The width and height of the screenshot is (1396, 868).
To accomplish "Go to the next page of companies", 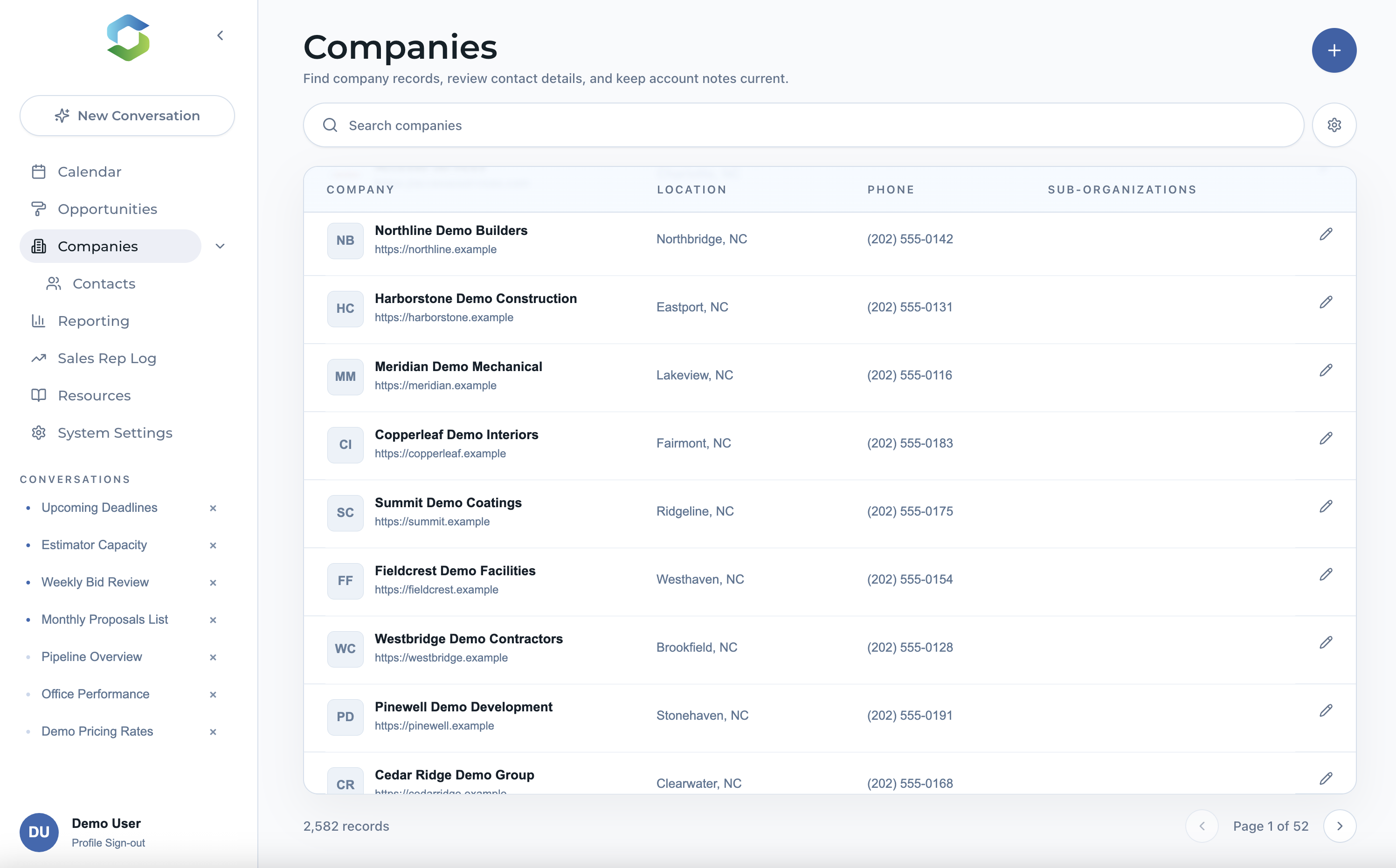I will [x=1339, y=826].
